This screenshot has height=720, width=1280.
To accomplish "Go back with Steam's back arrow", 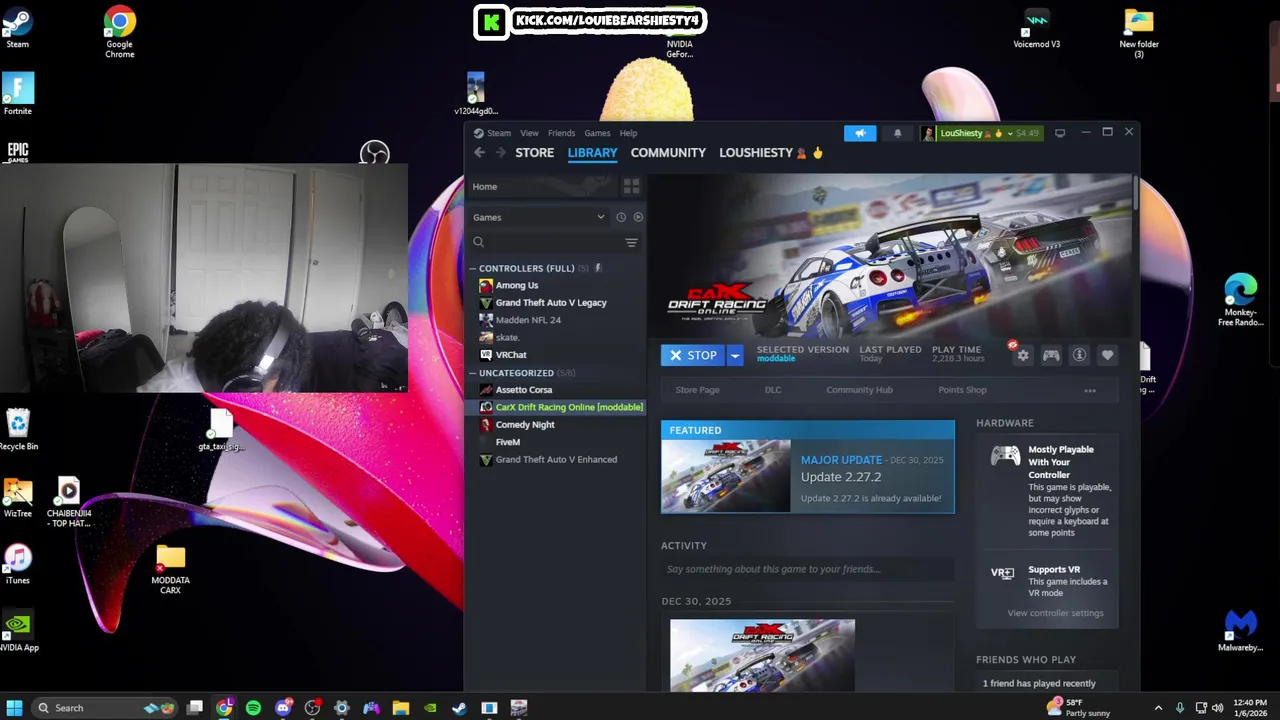I will 479,153.
